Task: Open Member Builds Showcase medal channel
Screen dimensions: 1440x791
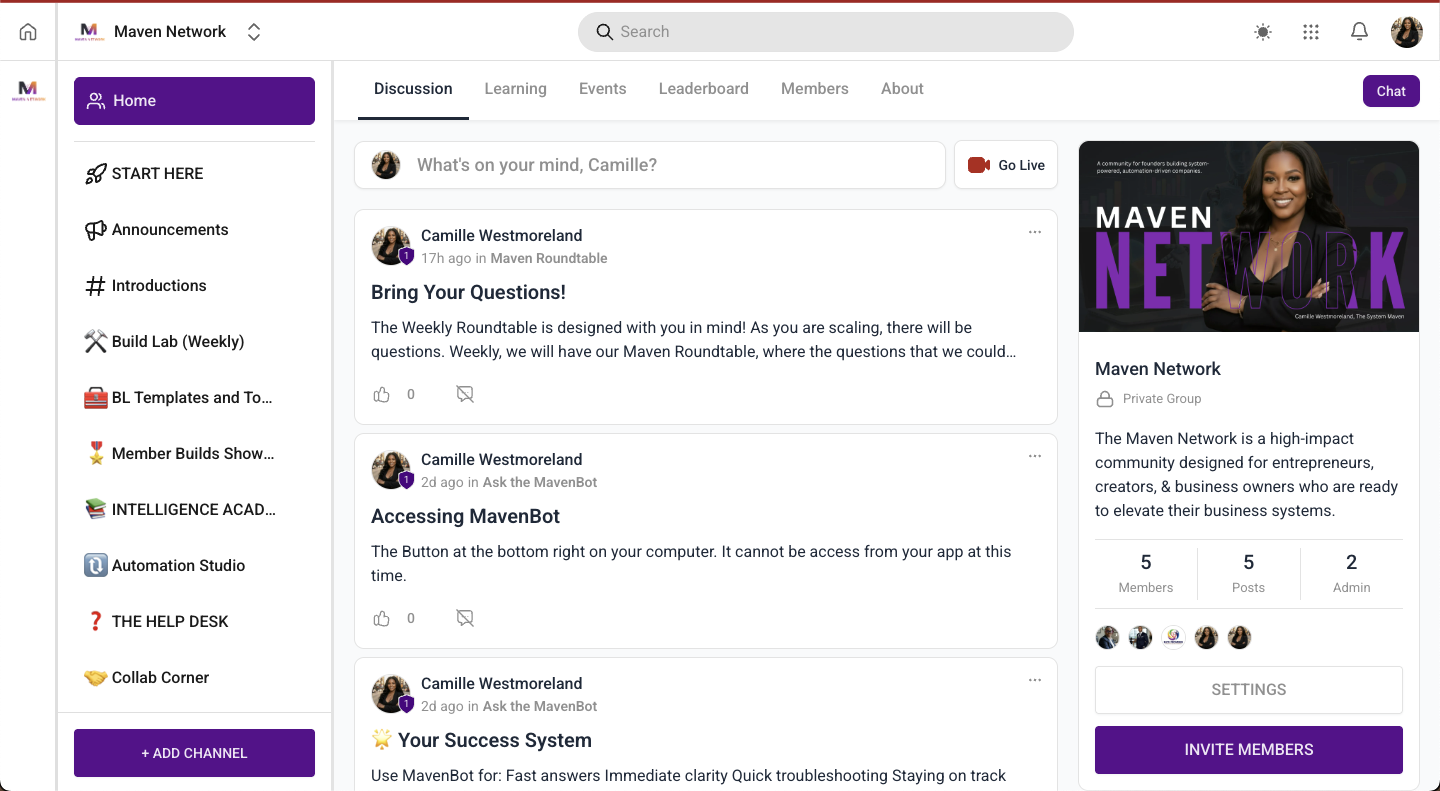Action: coord(194,453)
